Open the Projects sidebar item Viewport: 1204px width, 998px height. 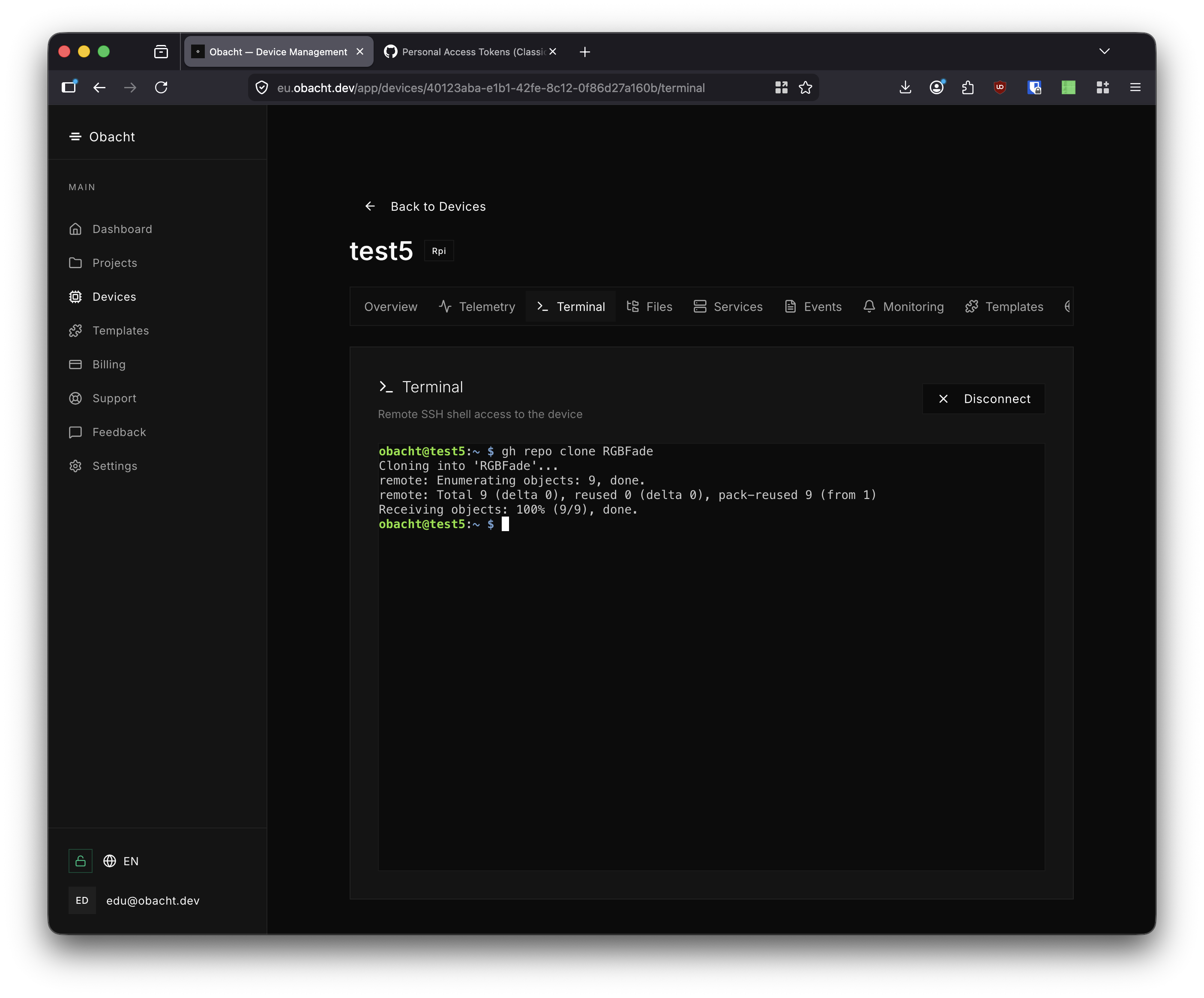point(103,263)
